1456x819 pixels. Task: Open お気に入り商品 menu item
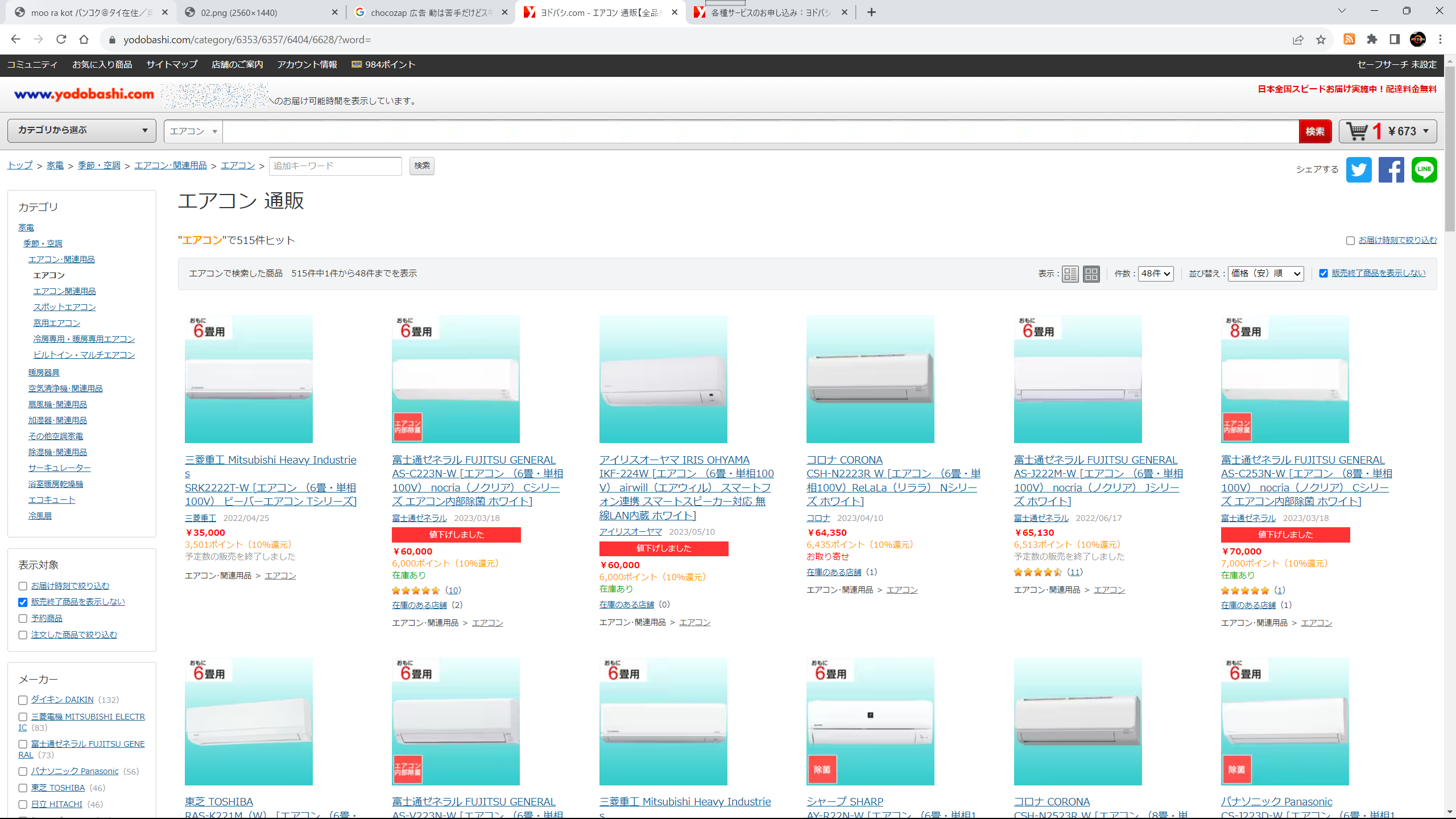tap(102, 65)
